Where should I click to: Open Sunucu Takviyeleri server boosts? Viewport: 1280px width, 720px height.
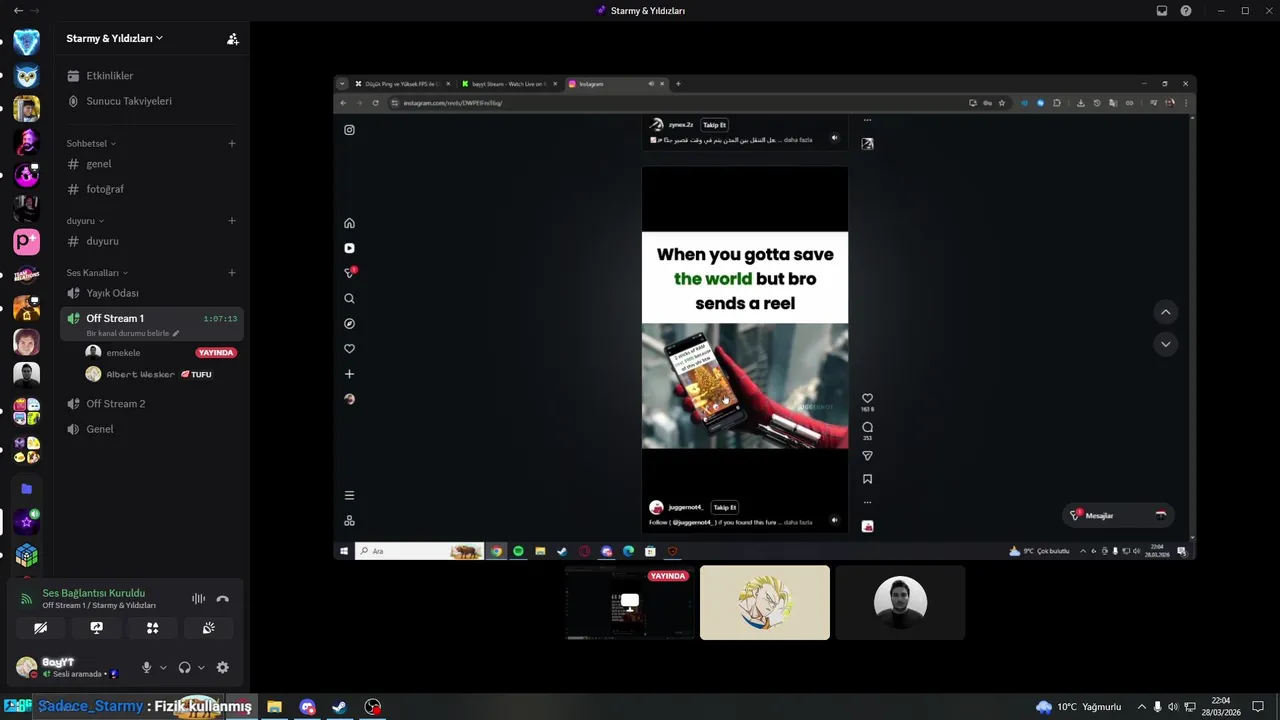(x=150, y=101)
